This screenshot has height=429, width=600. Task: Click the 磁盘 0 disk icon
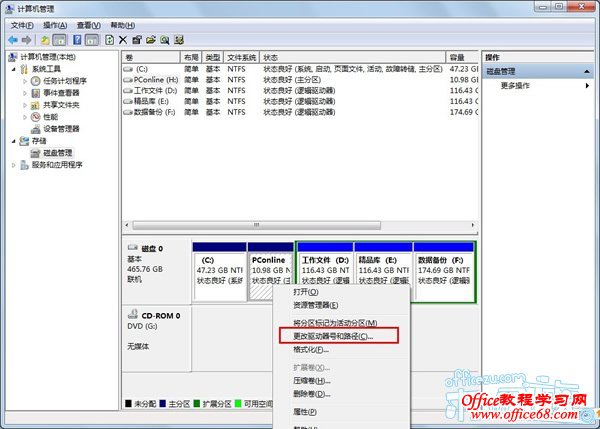132,248
